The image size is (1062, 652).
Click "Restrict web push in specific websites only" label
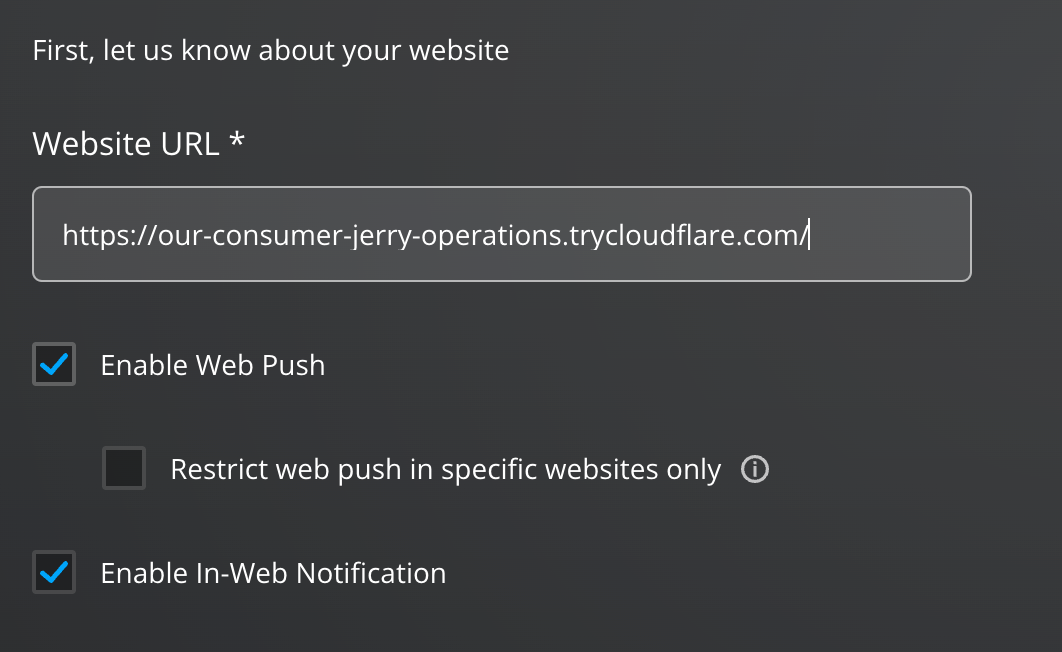[445, 469]
